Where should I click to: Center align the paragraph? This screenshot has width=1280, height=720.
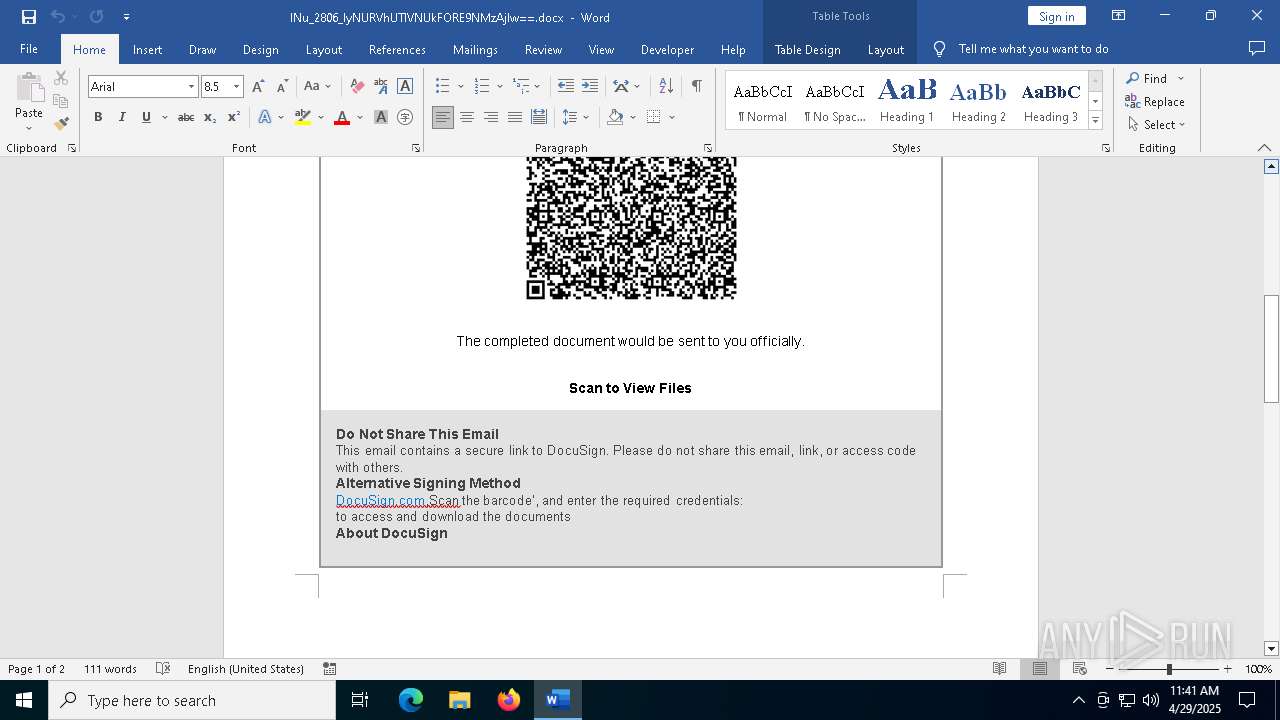[467, 118]
